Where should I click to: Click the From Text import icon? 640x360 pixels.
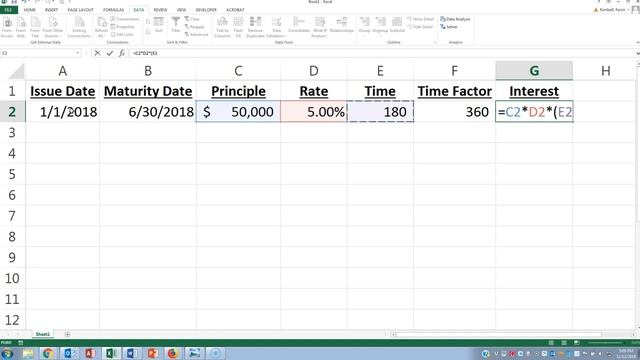click(35, 27)
